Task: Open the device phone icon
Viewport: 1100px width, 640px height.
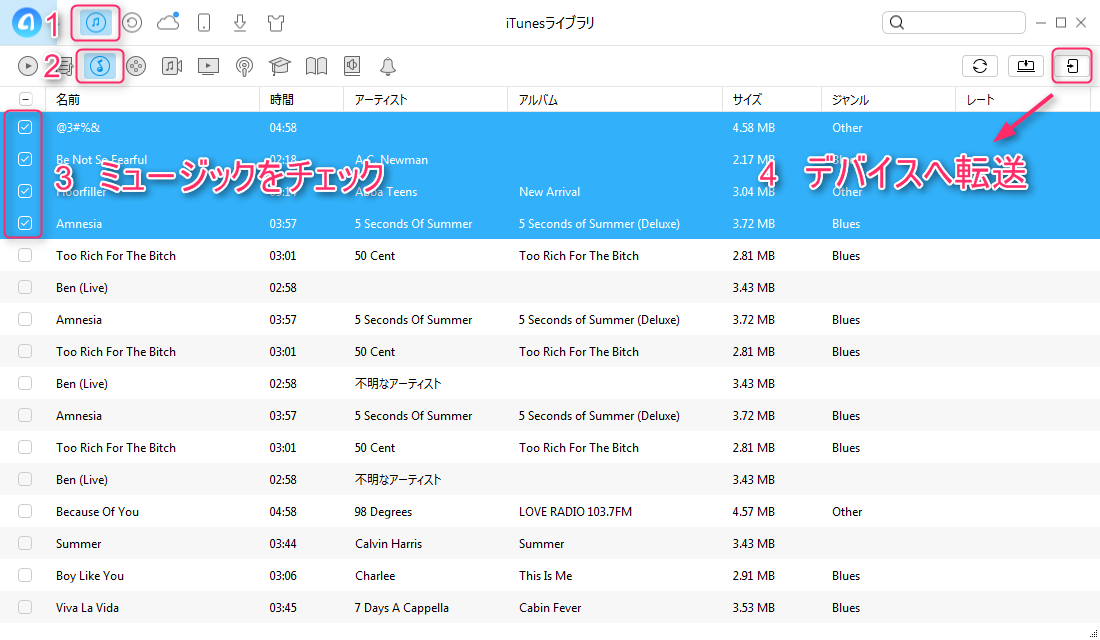Action: coord(204,23)
